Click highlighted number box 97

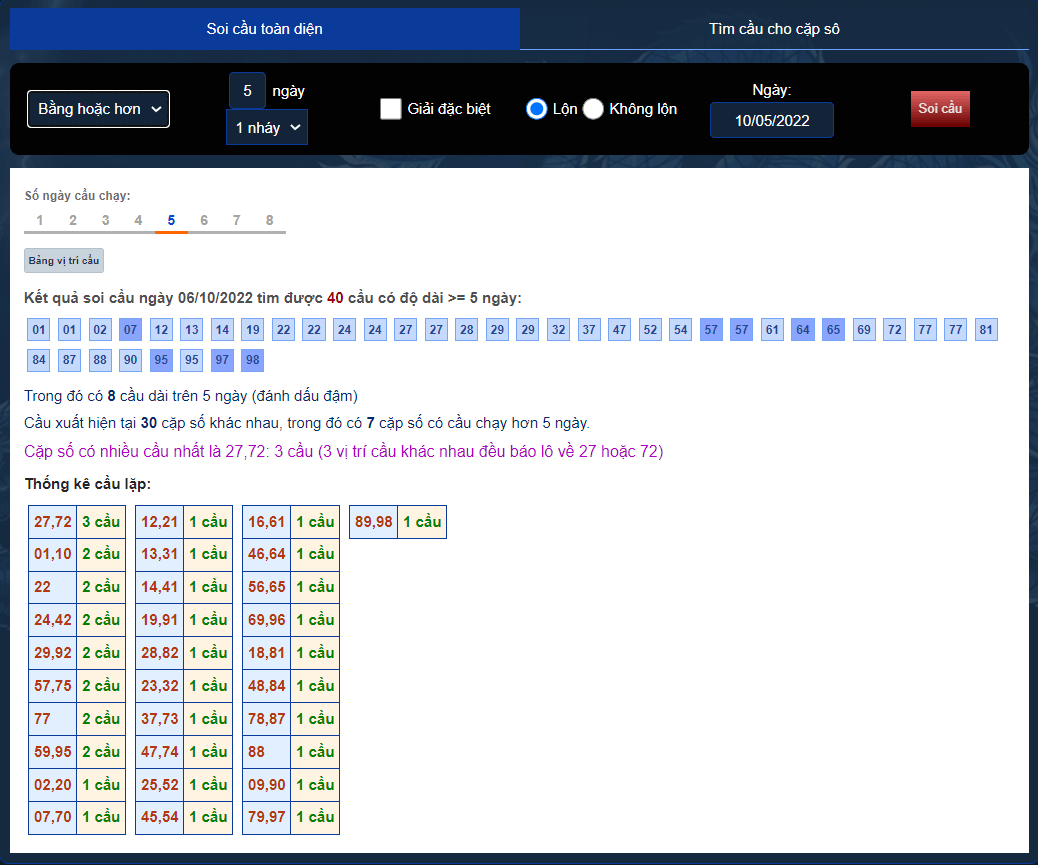(222, 360)
